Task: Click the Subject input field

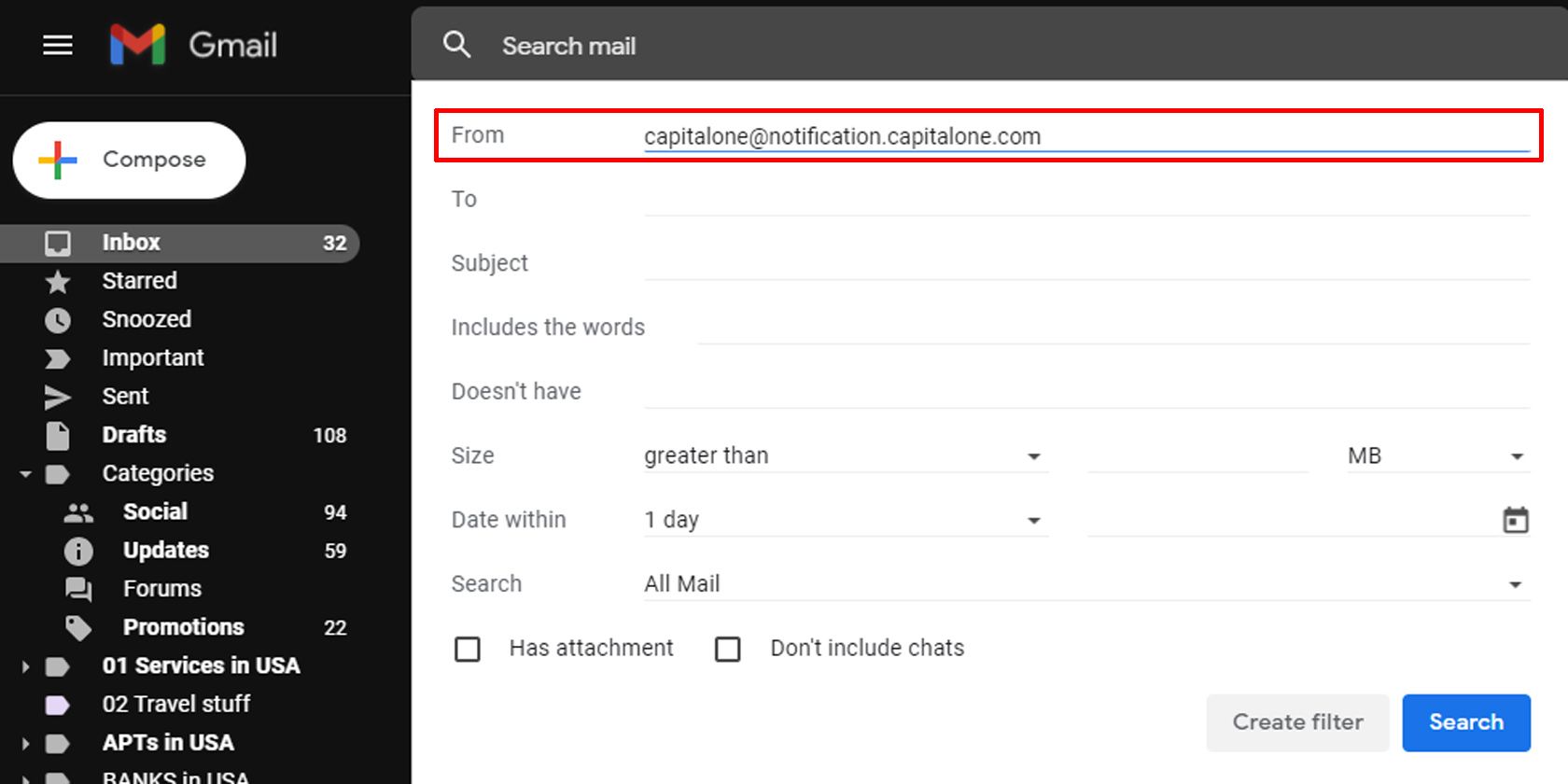Action: [x=1087, y=263]
